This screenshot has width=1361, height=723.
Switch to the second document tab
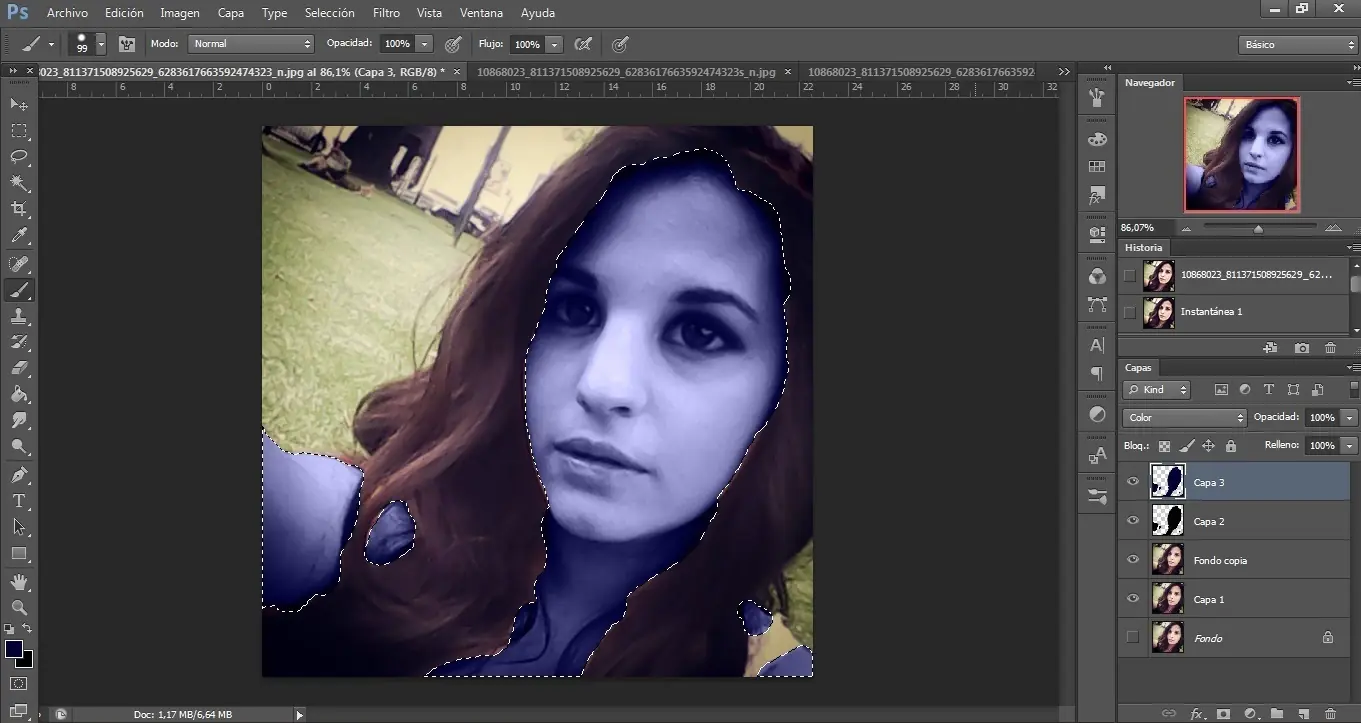(x=626, y=72)
